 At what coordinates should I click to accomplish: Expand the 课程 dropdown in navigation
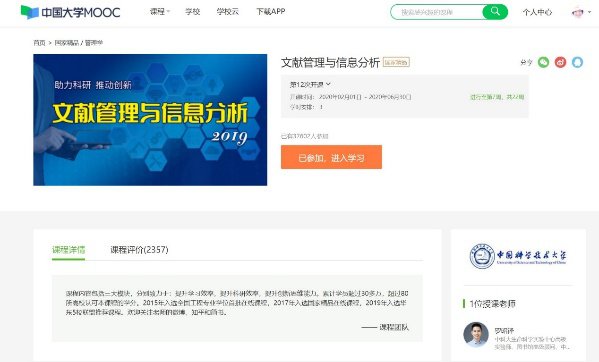click(160, 12)
